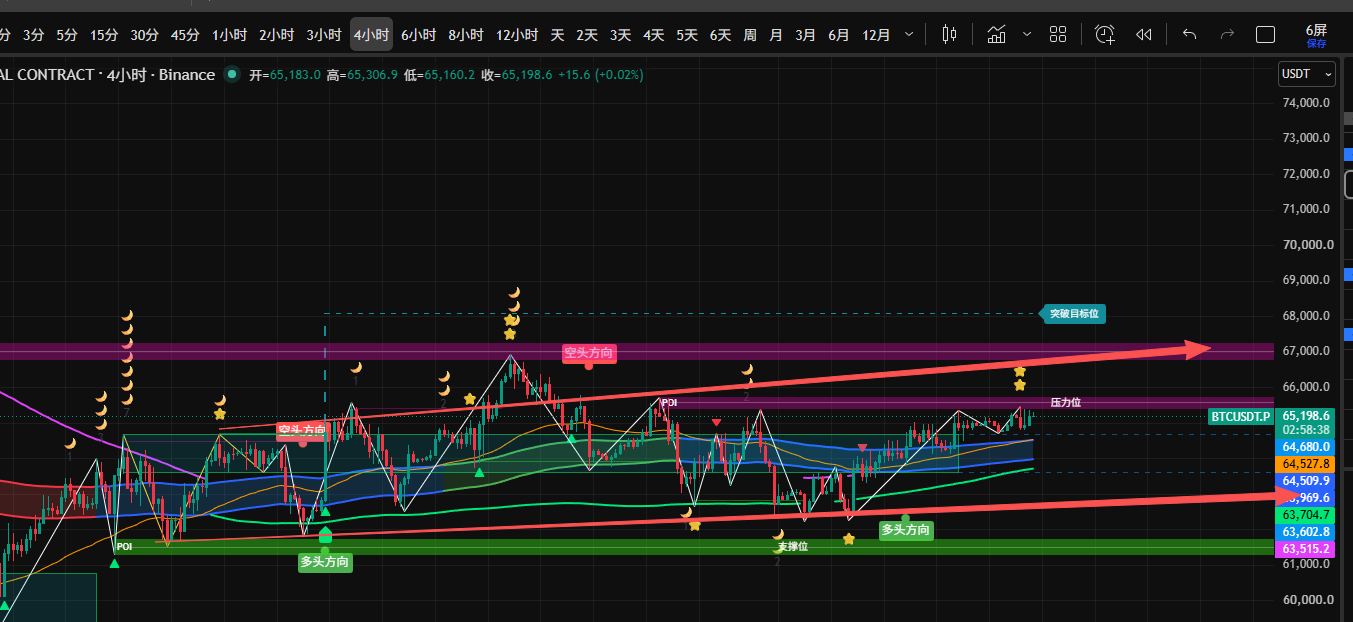Select the 2小时 interval
This screenshot has height=622, width=1353.
(x=276, y=34)
